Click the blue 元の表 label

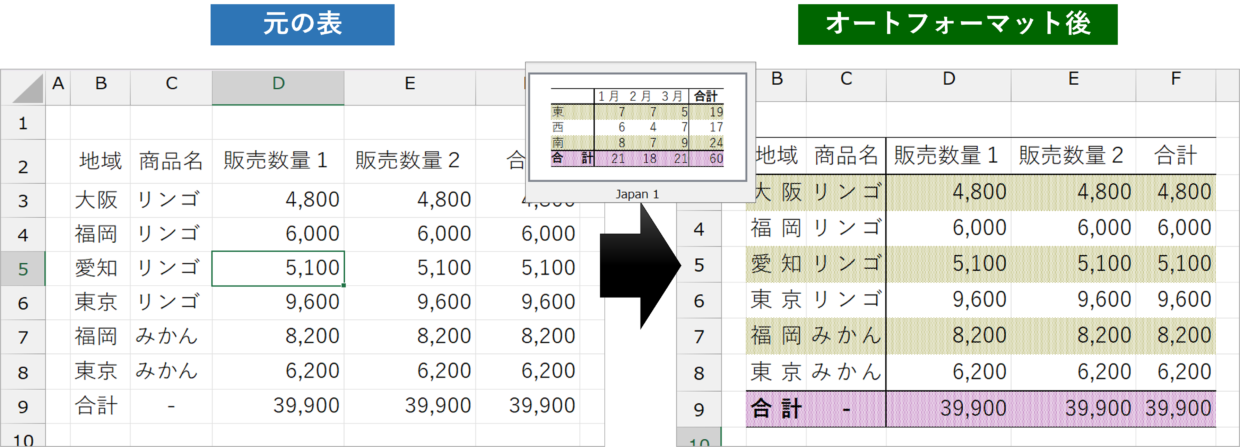(x=302, y=25)
